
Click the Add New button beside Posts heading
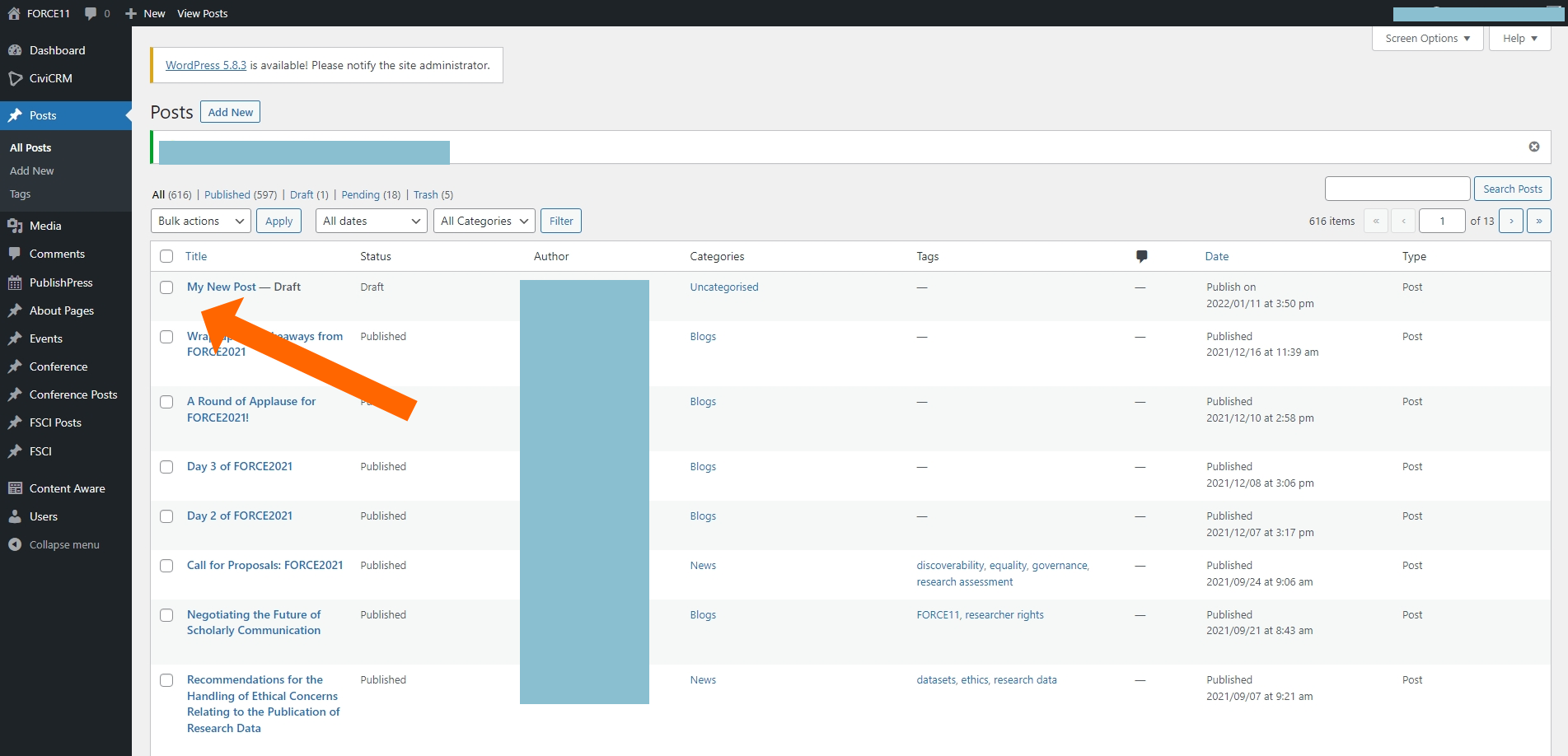coord(231,112)
